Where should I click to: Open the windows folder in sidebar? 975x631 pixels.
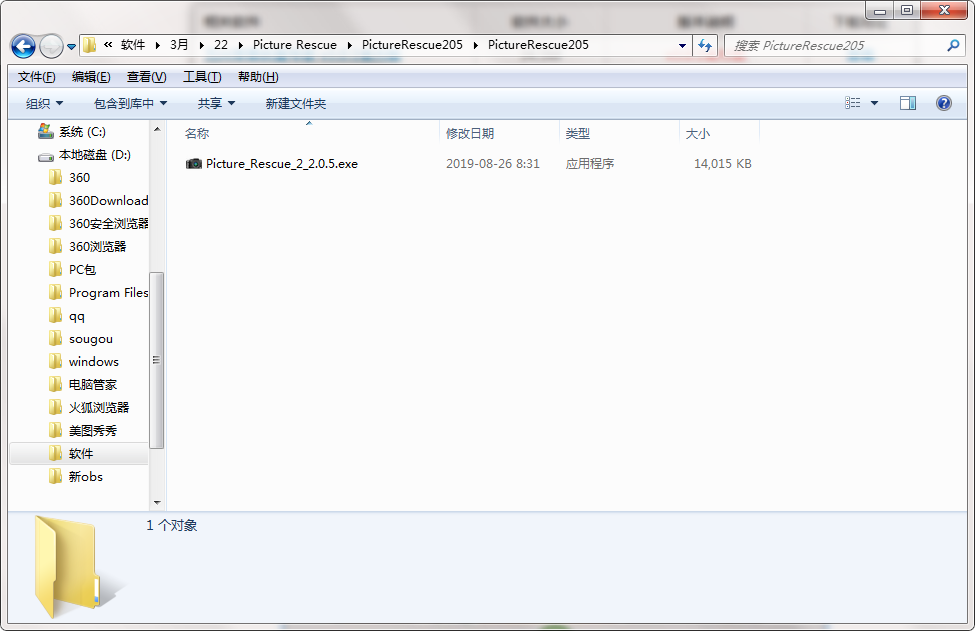click(x=93, y=362)
